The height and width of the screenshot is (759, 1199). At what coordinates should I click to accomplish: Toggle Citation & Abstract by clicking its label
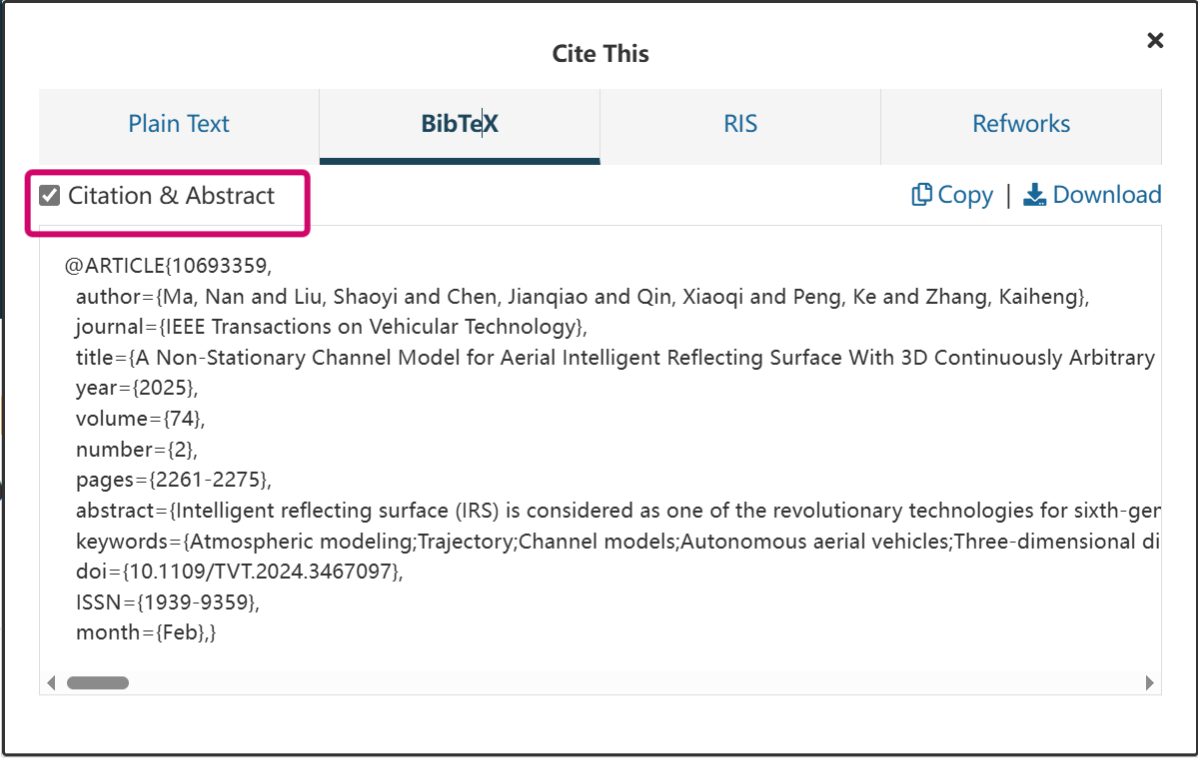click(170, 195)
